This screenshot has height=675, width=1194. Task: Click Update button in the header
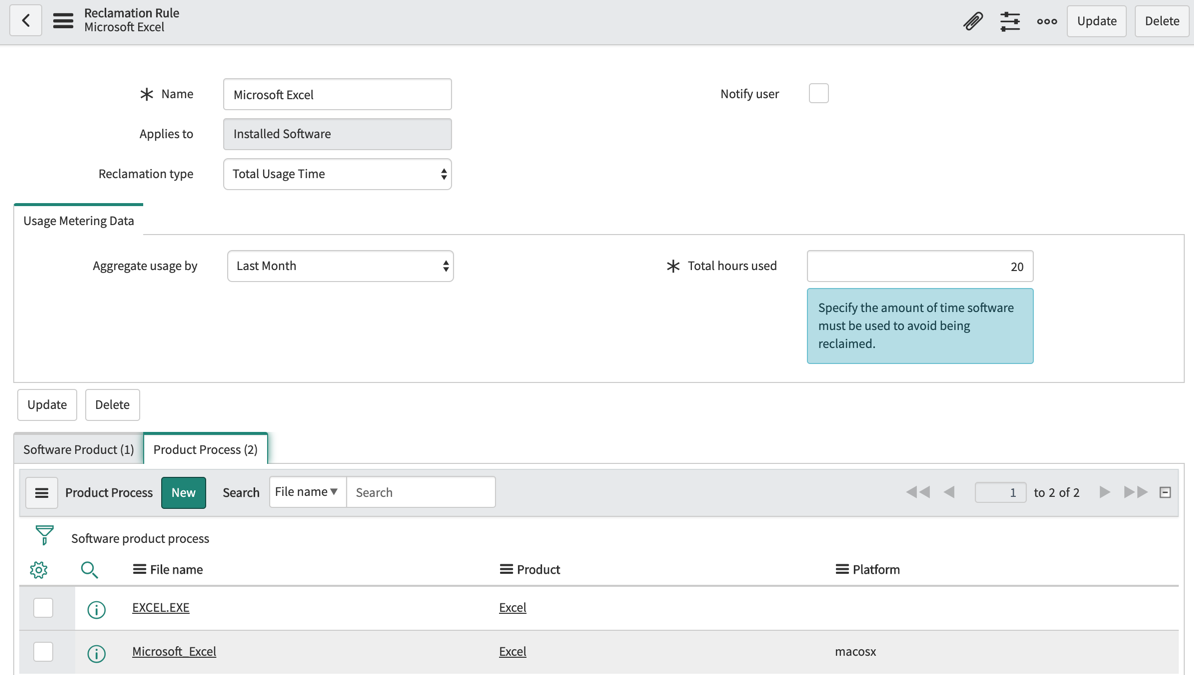point(1097,21)
